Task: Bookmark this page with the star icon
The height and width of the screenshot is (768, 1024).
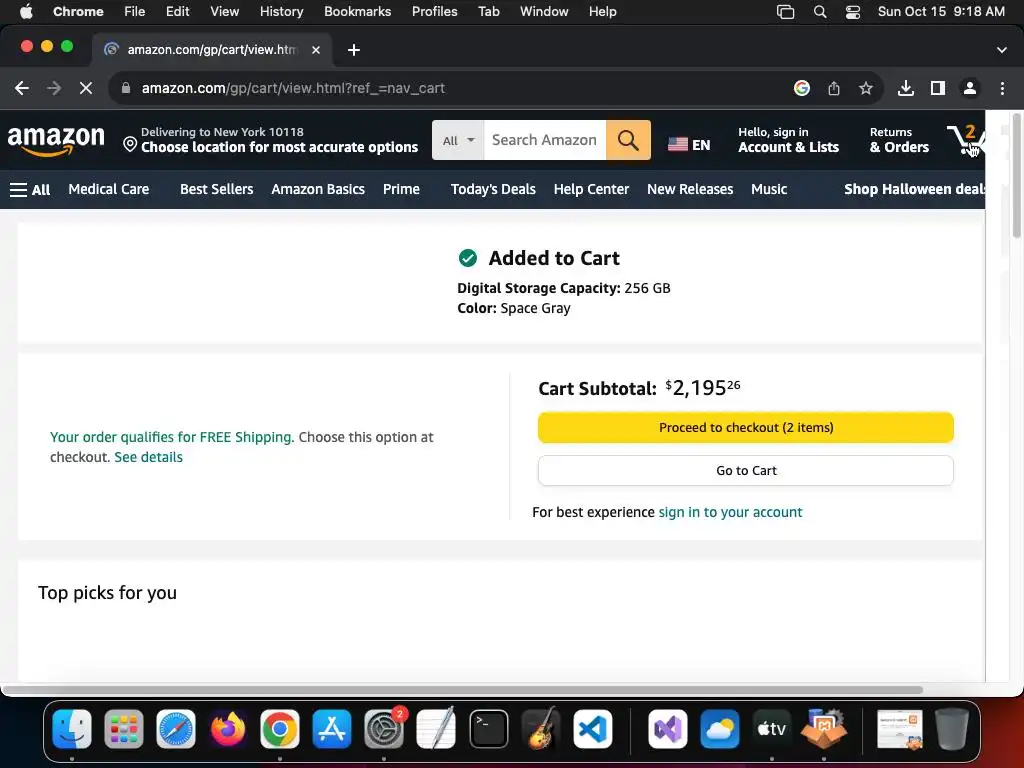Action: tap(866, 88)
